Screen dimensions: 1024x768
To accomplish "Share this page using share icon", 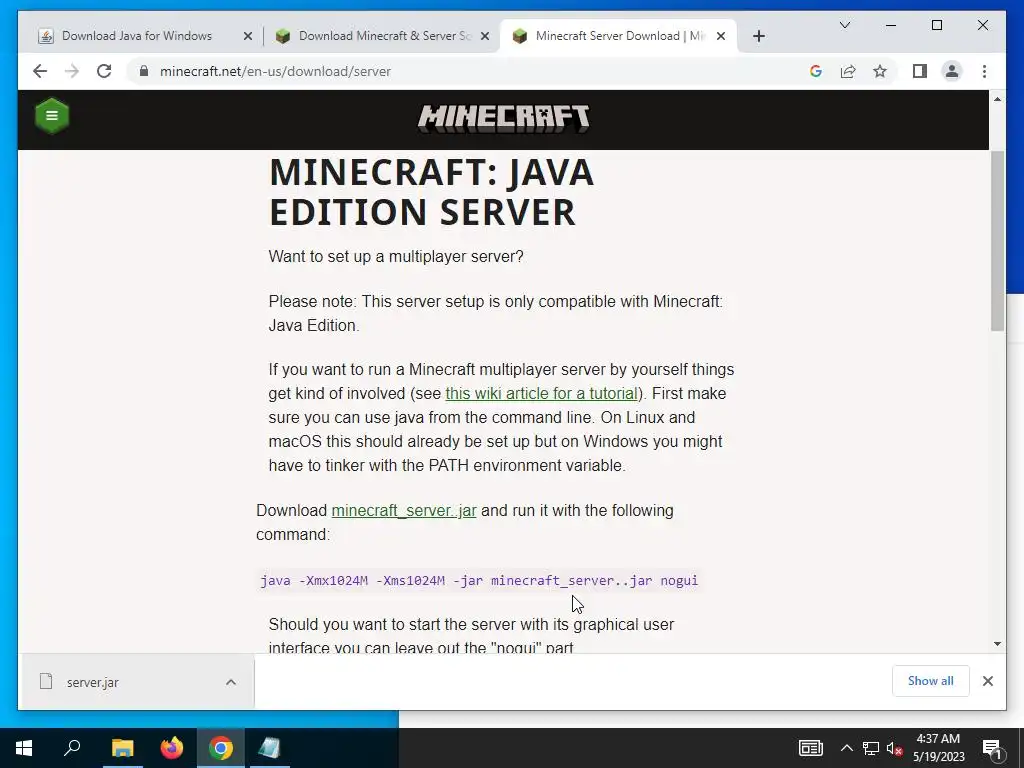I will point(848,71).
